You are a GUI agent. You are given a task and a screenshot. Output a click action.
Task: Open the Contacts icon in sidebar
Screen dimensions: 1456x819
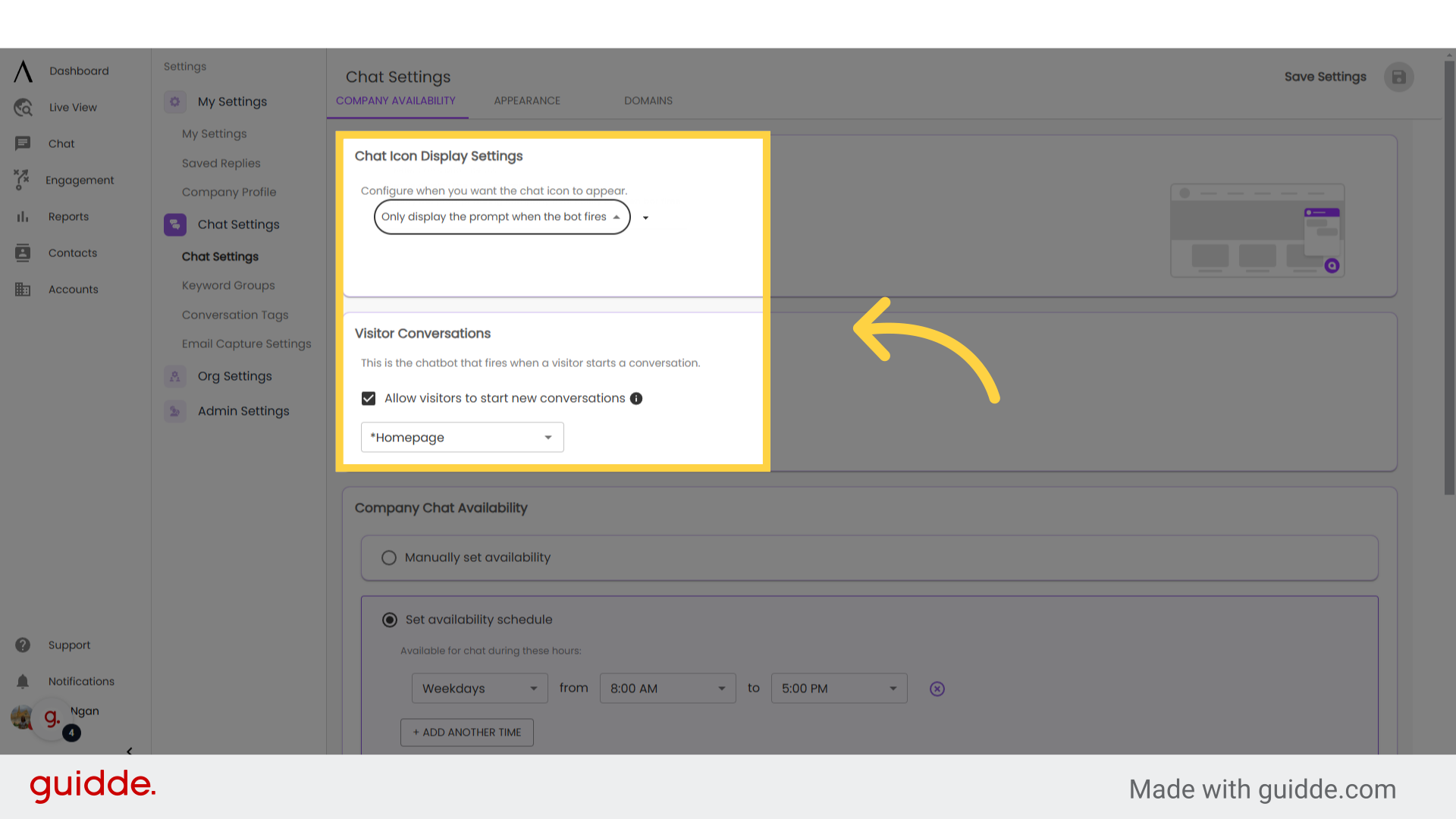click(23, 253)
